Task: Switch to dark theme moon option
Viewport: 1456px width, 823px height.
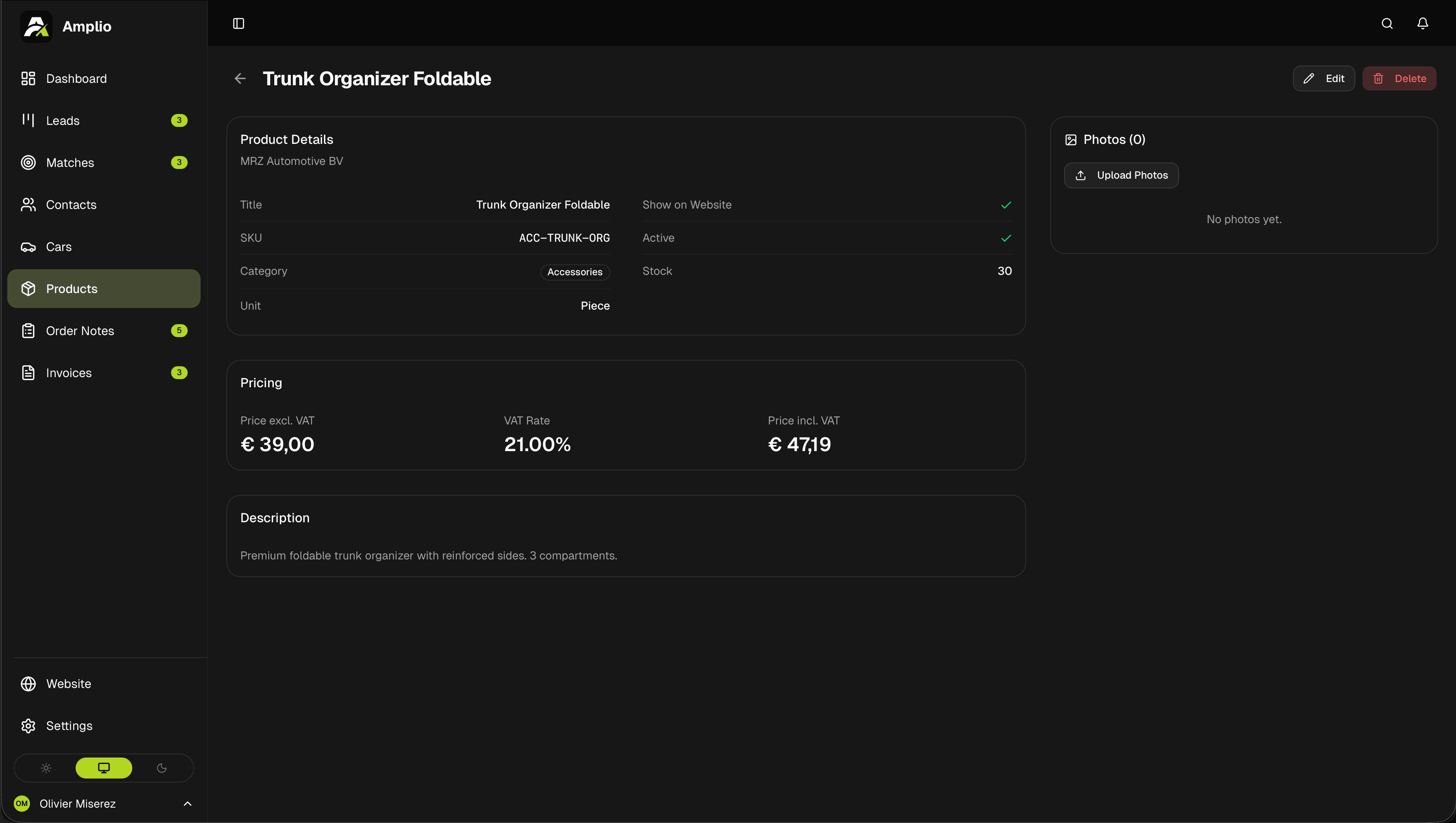Action: pos(162,768)
